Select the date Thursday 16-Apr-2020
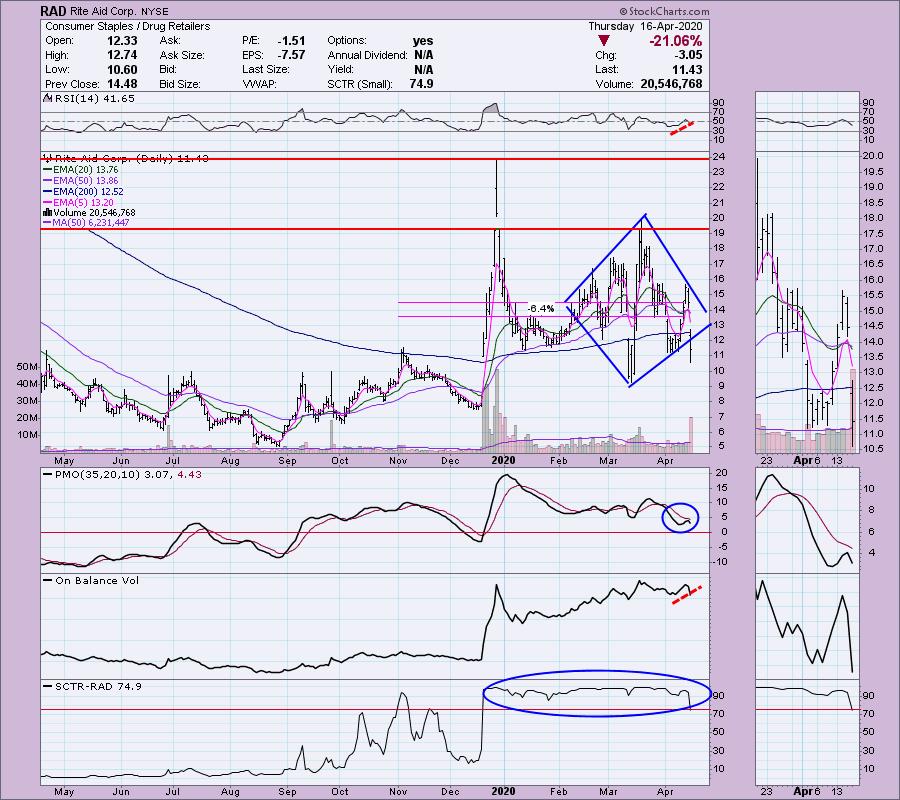This screenshot has height=800, width=900. click(645, 26)
